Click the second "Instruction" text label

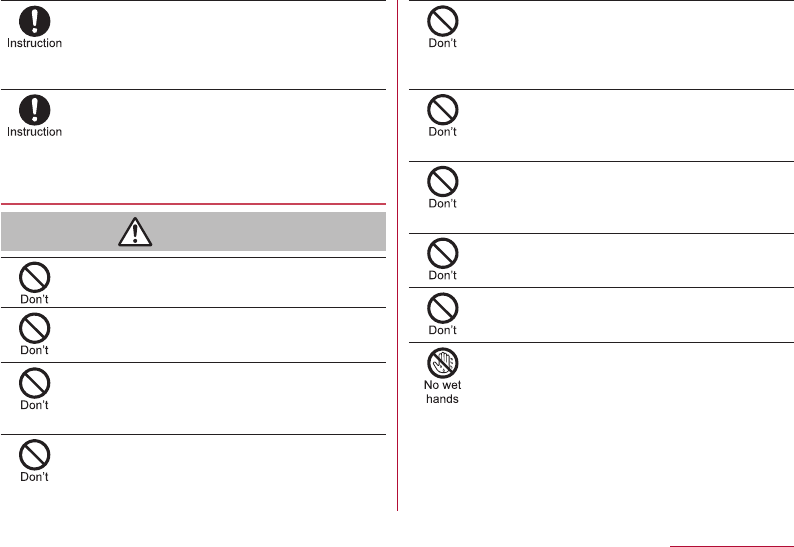pyautogui.click(x=34, y=132)
